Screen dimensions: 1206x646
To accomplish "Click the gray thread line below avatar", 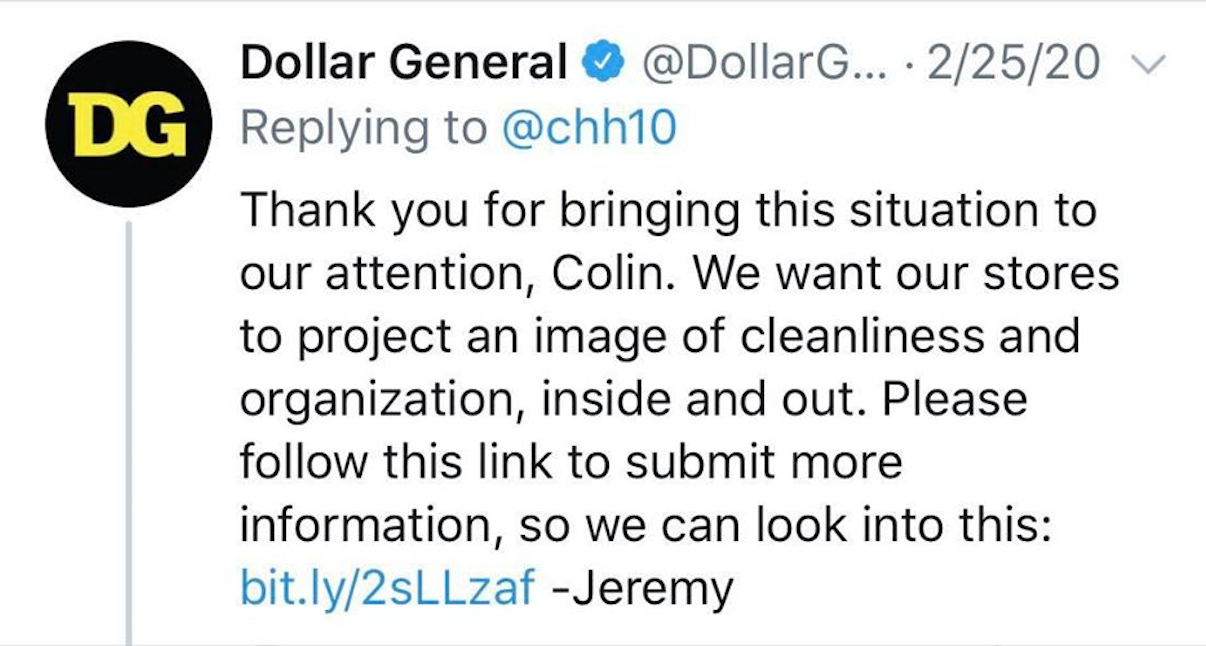I will point(129,430).
